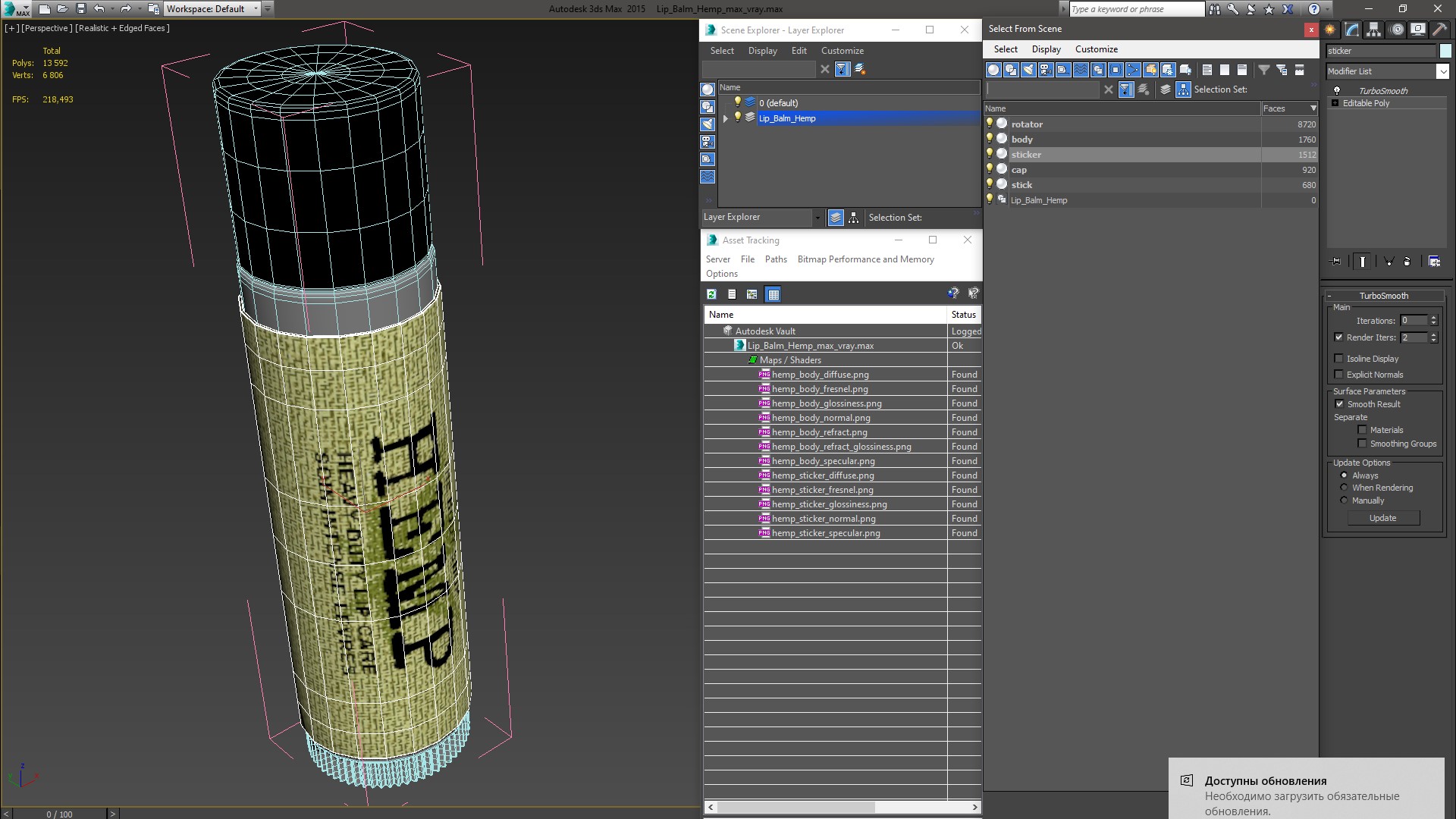Image resolution: width=1456 pixels, height=819 pixels.
Task: Toggle Display Geometry filter in Select From Scene
Action: (993, 70)
